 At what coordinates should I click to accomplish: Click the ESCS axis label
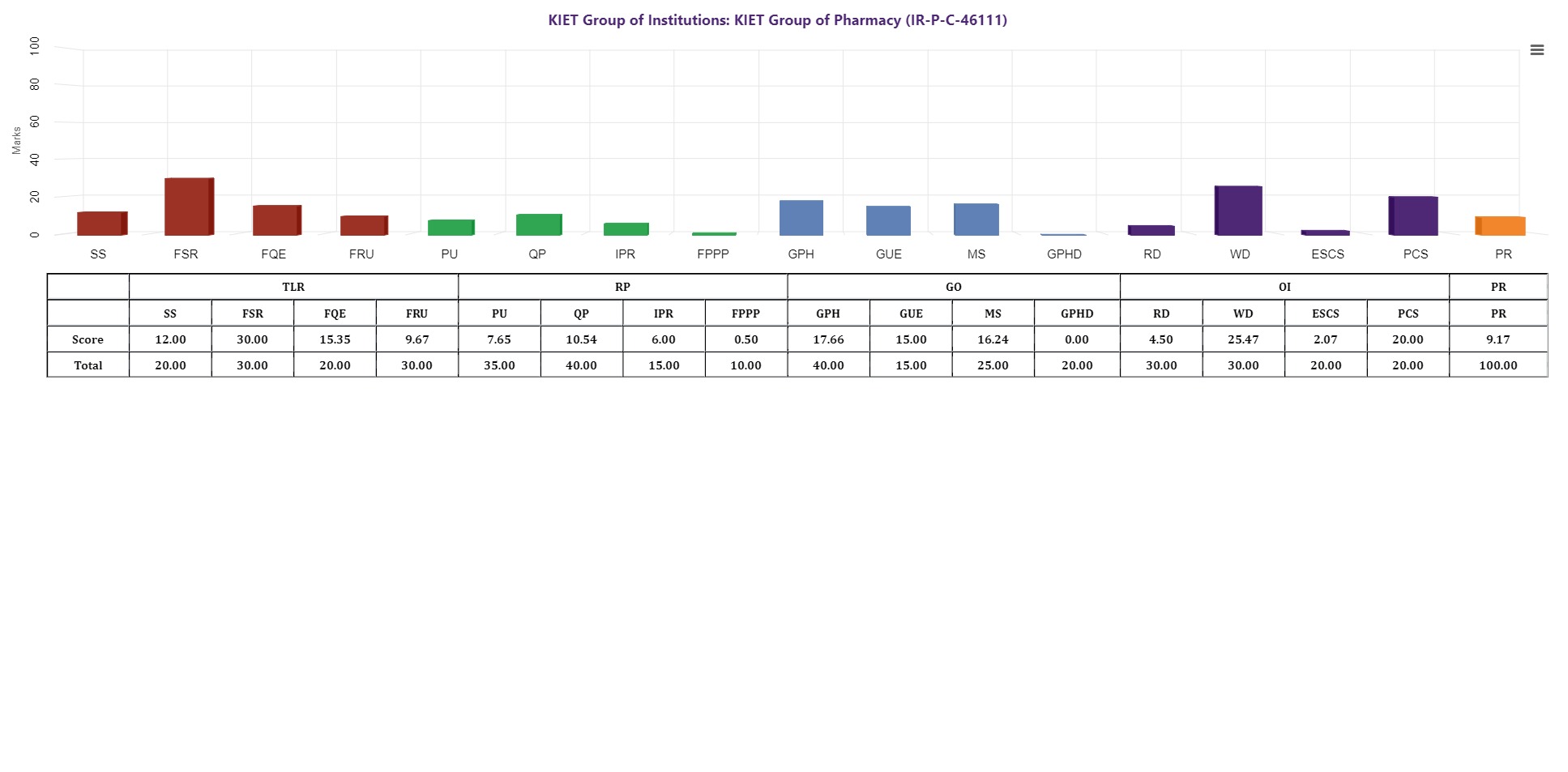(1327, 254)
